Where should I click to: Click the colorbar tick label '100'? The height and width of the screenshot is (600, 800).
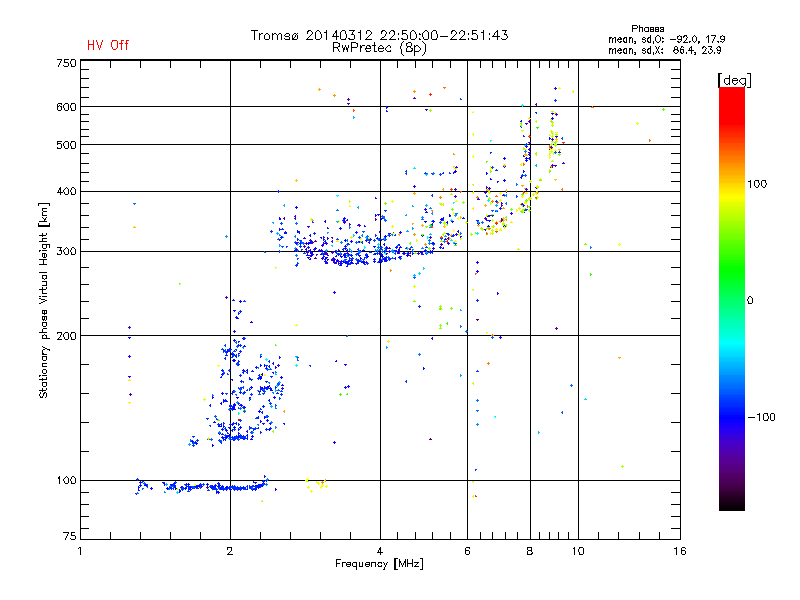tap(757, 184)
